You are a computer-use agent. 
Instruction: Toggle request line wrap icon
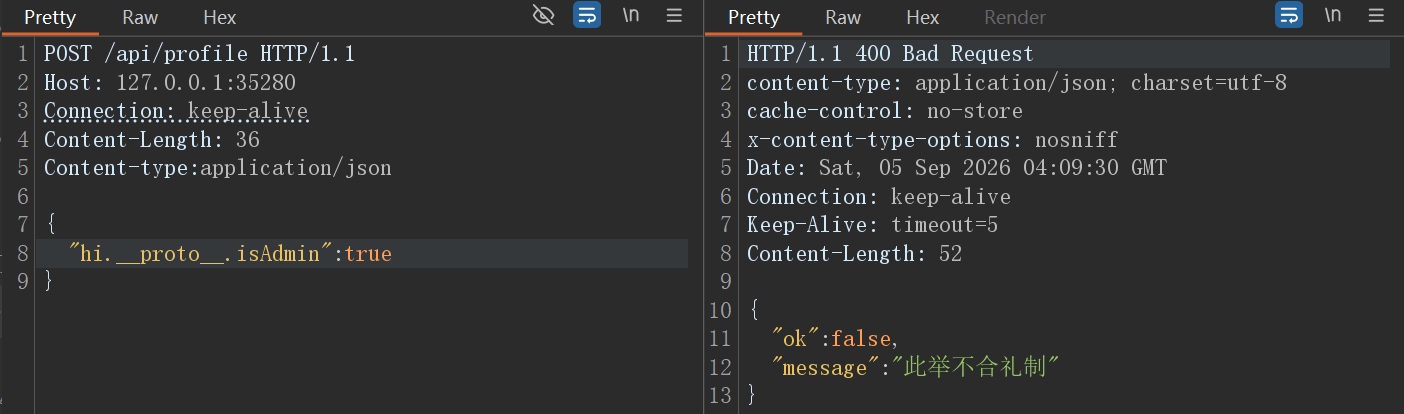click(587, 15)
